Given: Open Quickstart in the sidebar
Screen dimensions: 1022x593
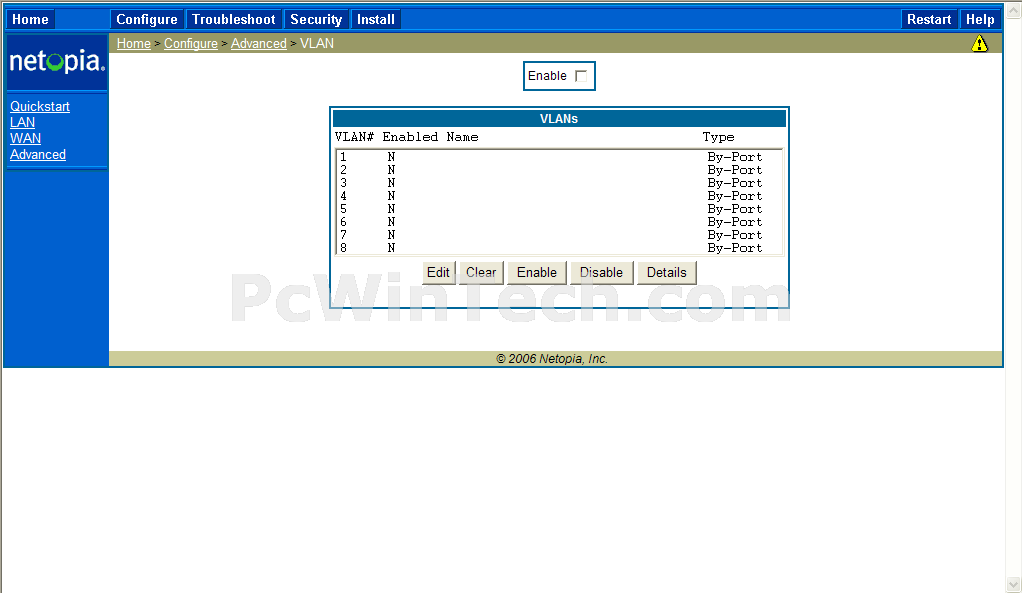Looking at the screenshot, I should tap(40, 106).
